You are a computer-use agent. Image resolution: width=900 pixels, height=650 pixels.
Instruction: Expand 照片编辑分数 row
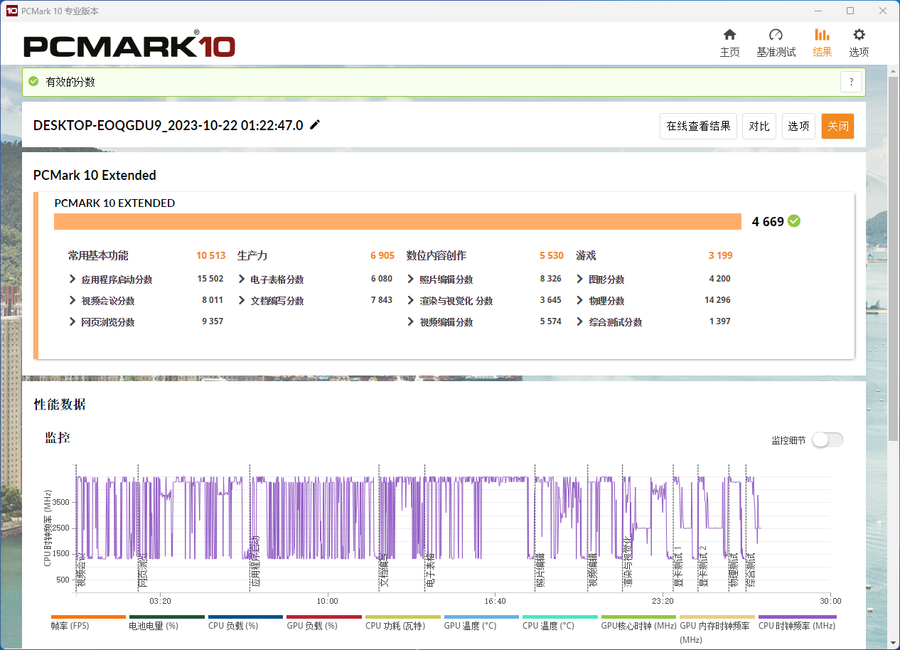tap(410, 279)
